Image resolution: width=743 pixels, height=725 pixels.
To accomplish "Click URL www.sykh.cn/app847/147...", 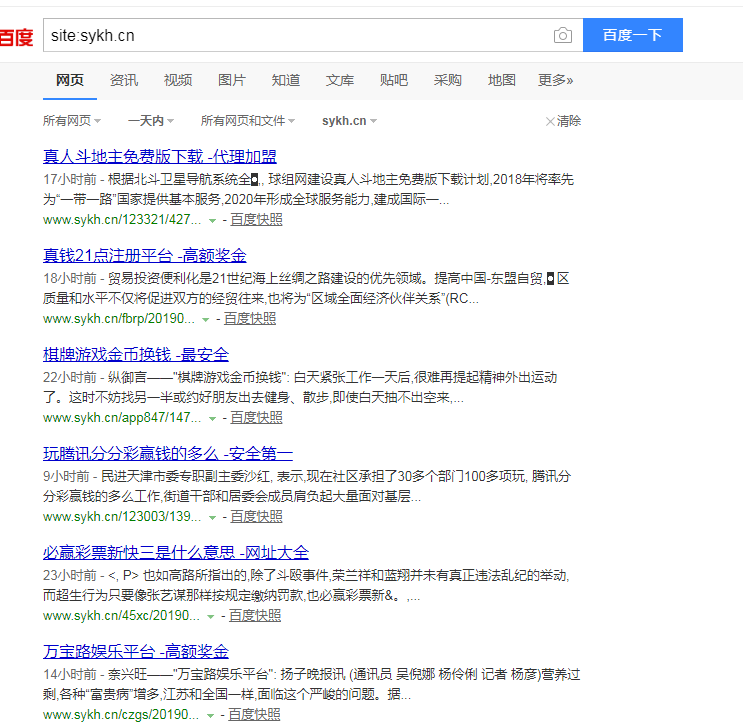I will pos(122,417).
